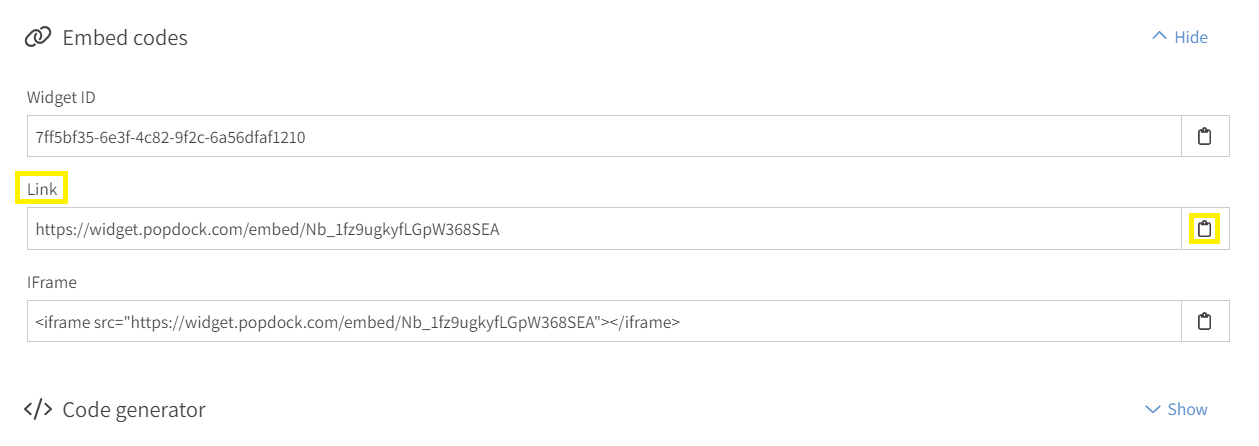The height and width of the screenshot is (446, 1259).
Task: Click the chain link icon beside Embed codes
Action: point(38,37)
